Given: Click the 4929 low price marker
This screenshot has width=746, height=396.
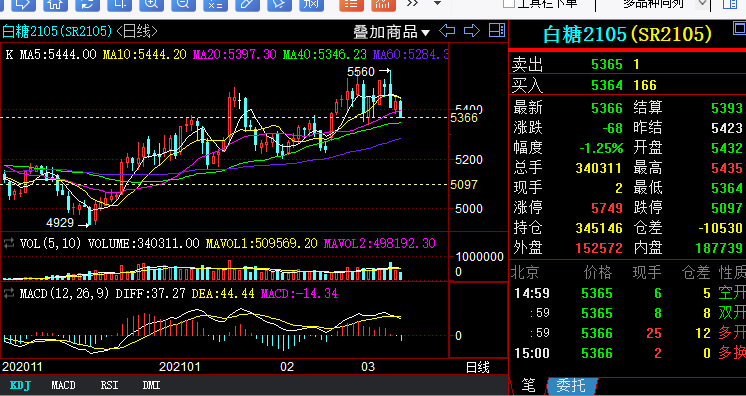Looking at the screenshot, I should (60, 222).
